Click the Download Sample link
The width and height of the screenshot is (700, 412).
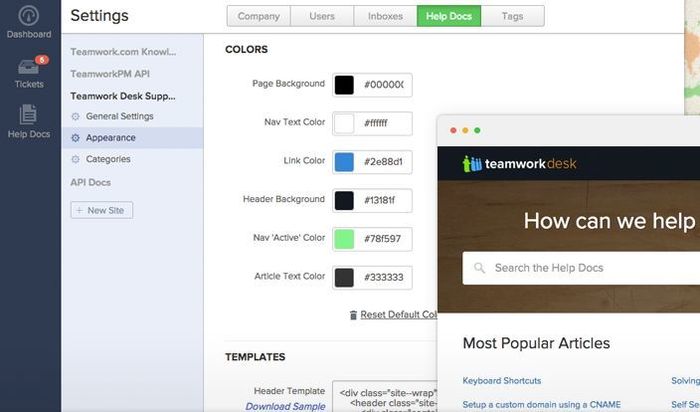285,406
